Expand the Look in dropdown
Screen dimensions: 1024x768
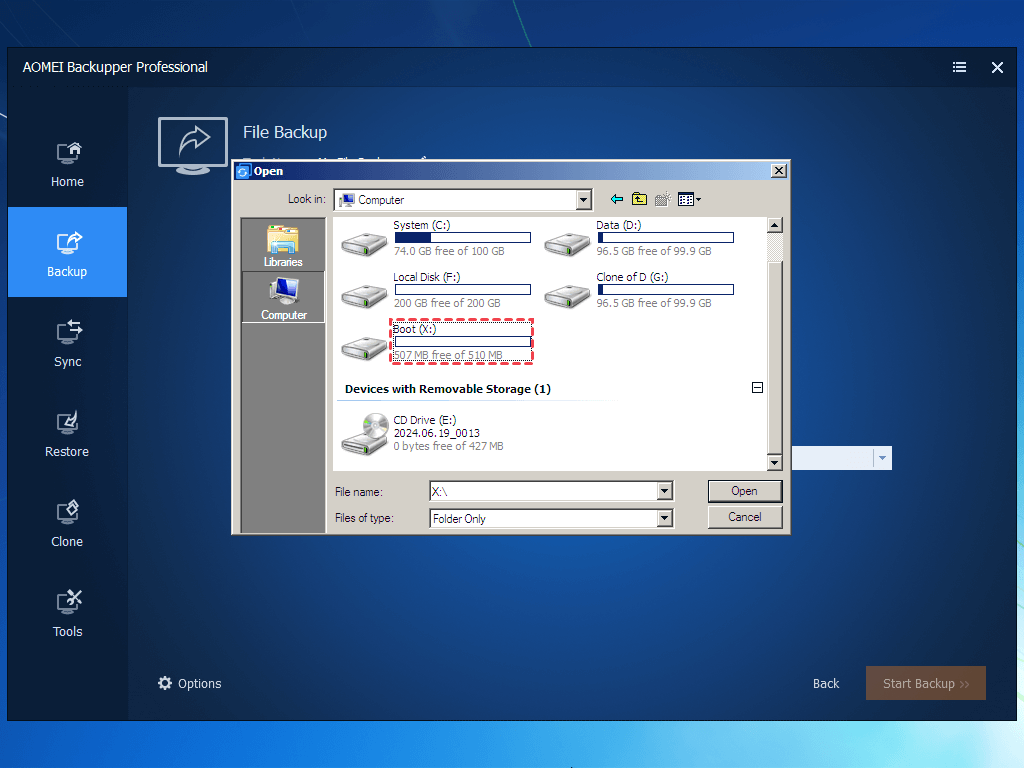[584, 200]
